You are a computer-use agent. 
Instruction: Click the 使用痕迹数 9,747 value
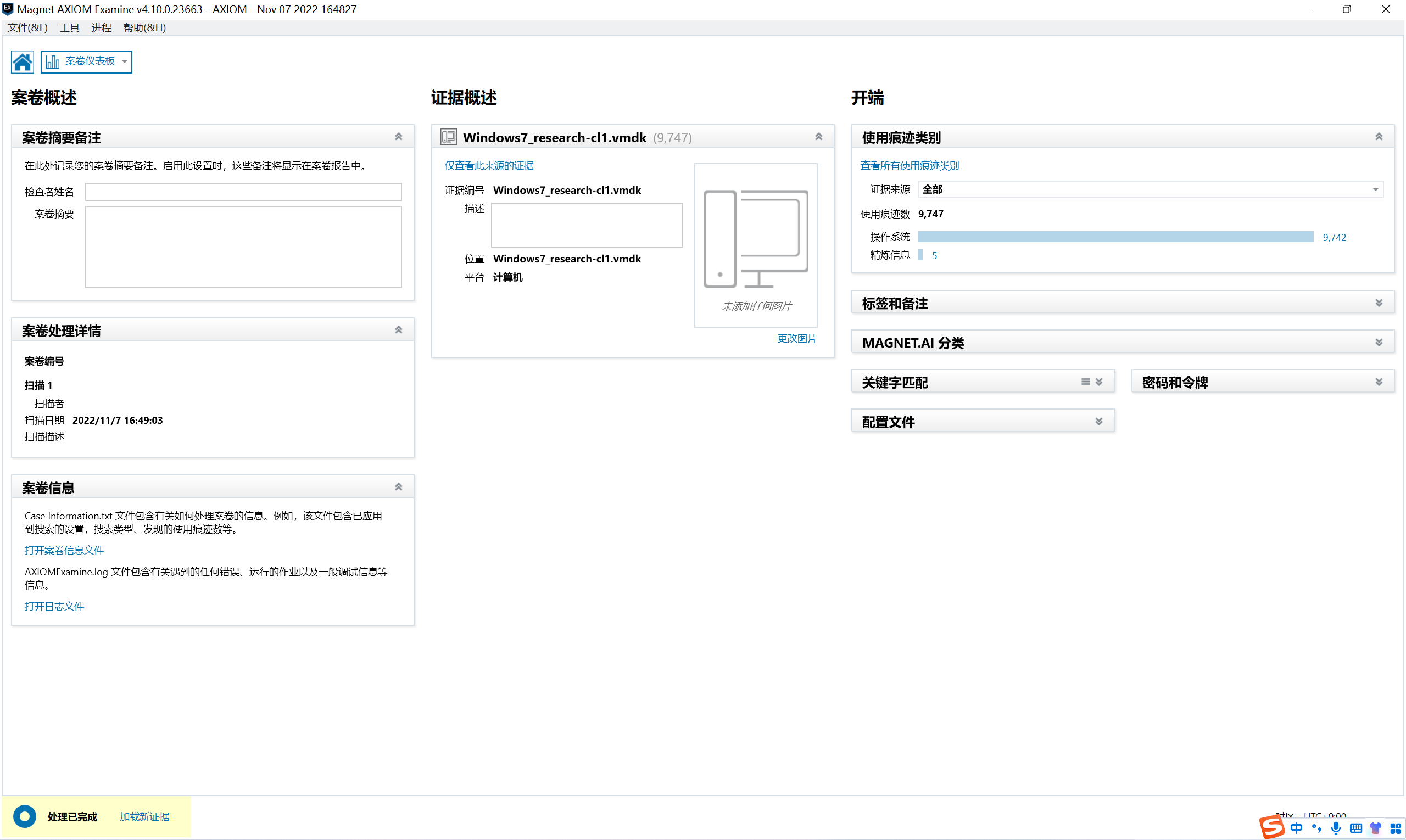click(x=931, y=214)
